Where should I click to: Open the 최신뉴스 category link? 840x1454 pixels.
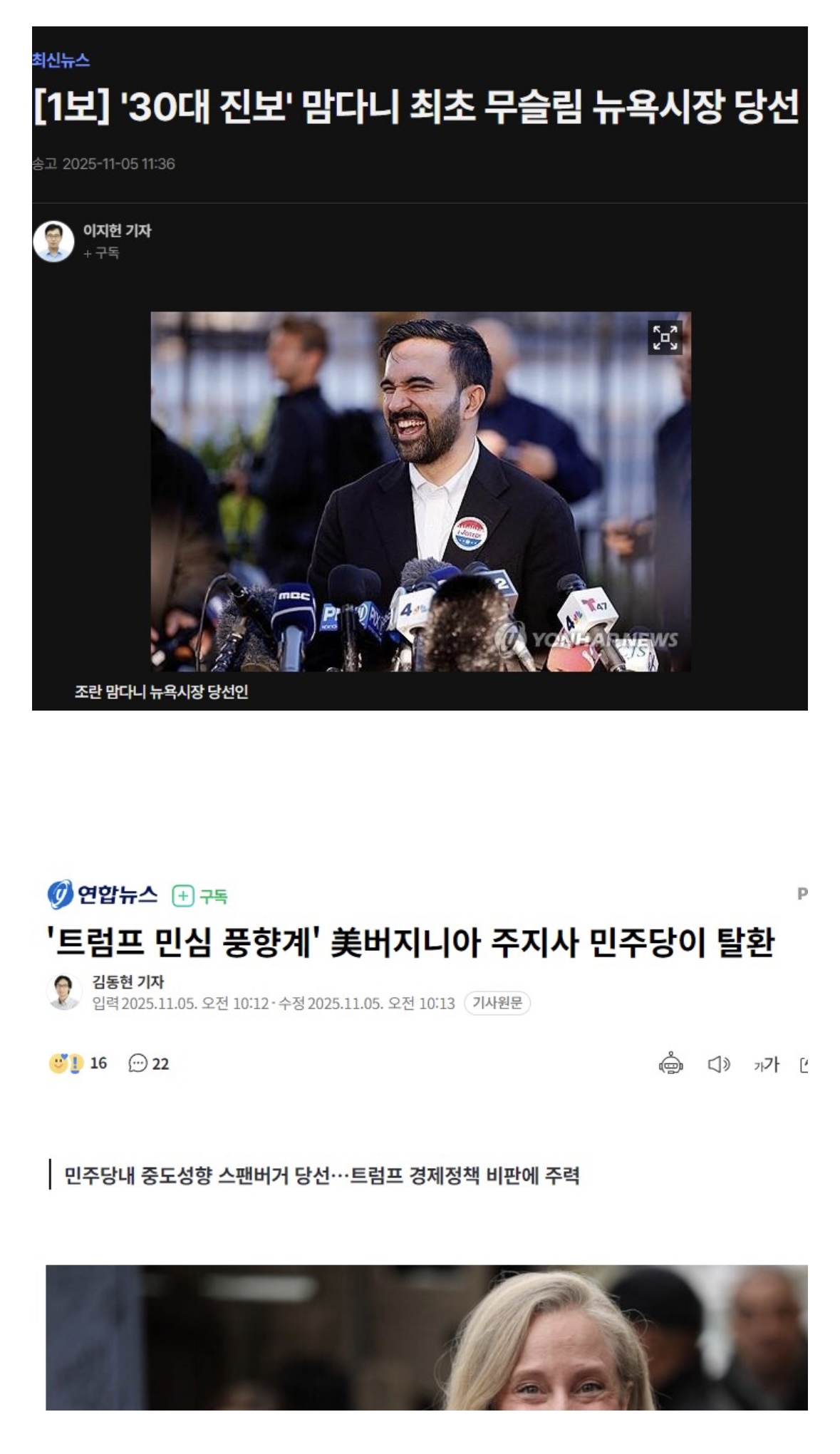click(x=61, y=61)
